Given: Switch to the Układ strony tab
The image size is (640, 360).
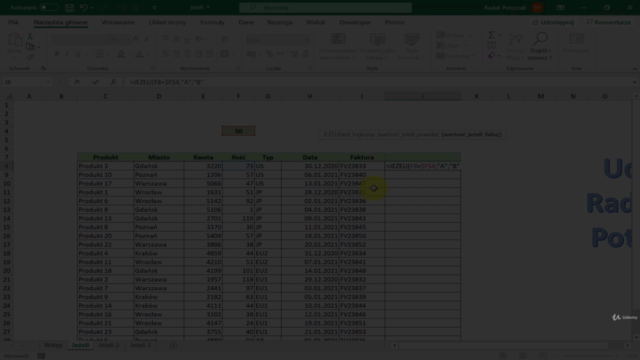Looking at the screenshot, I should click(x=167, y=22).
